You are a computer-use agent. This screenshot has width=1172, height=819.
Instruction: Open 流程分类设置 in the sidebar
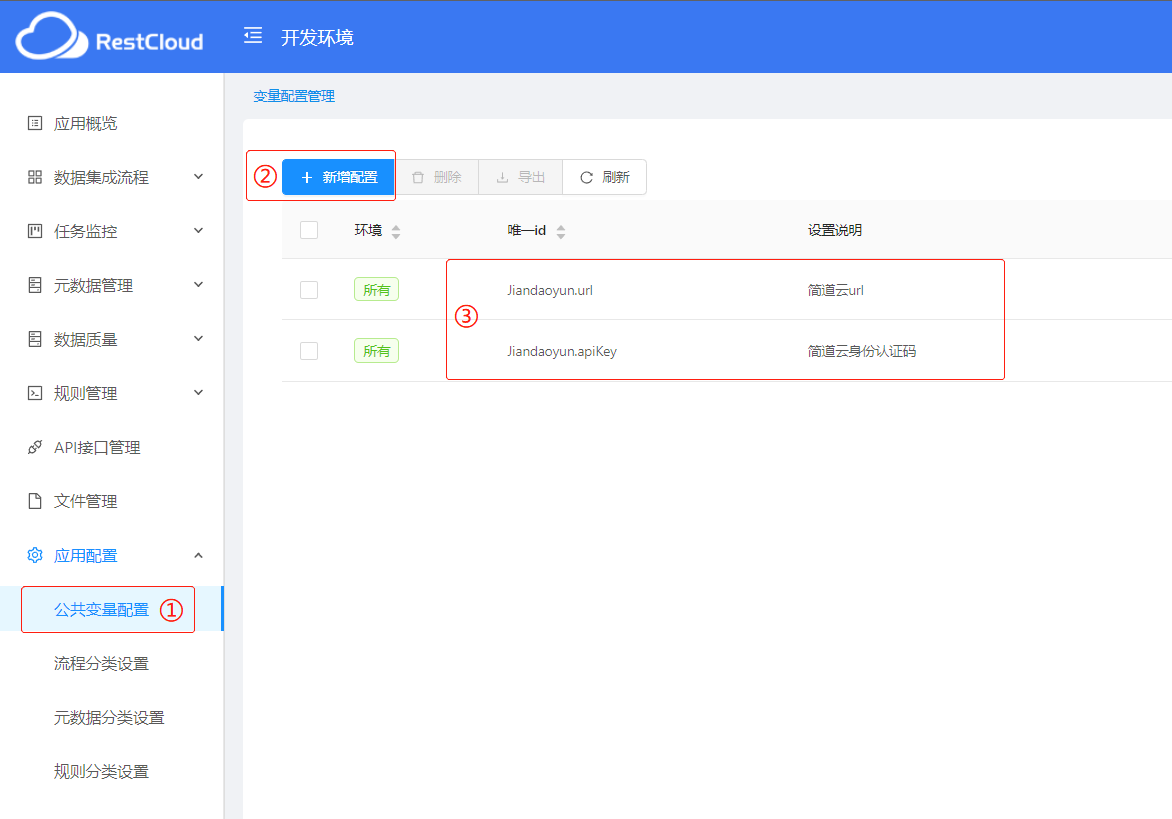click(x=101, y=664)
